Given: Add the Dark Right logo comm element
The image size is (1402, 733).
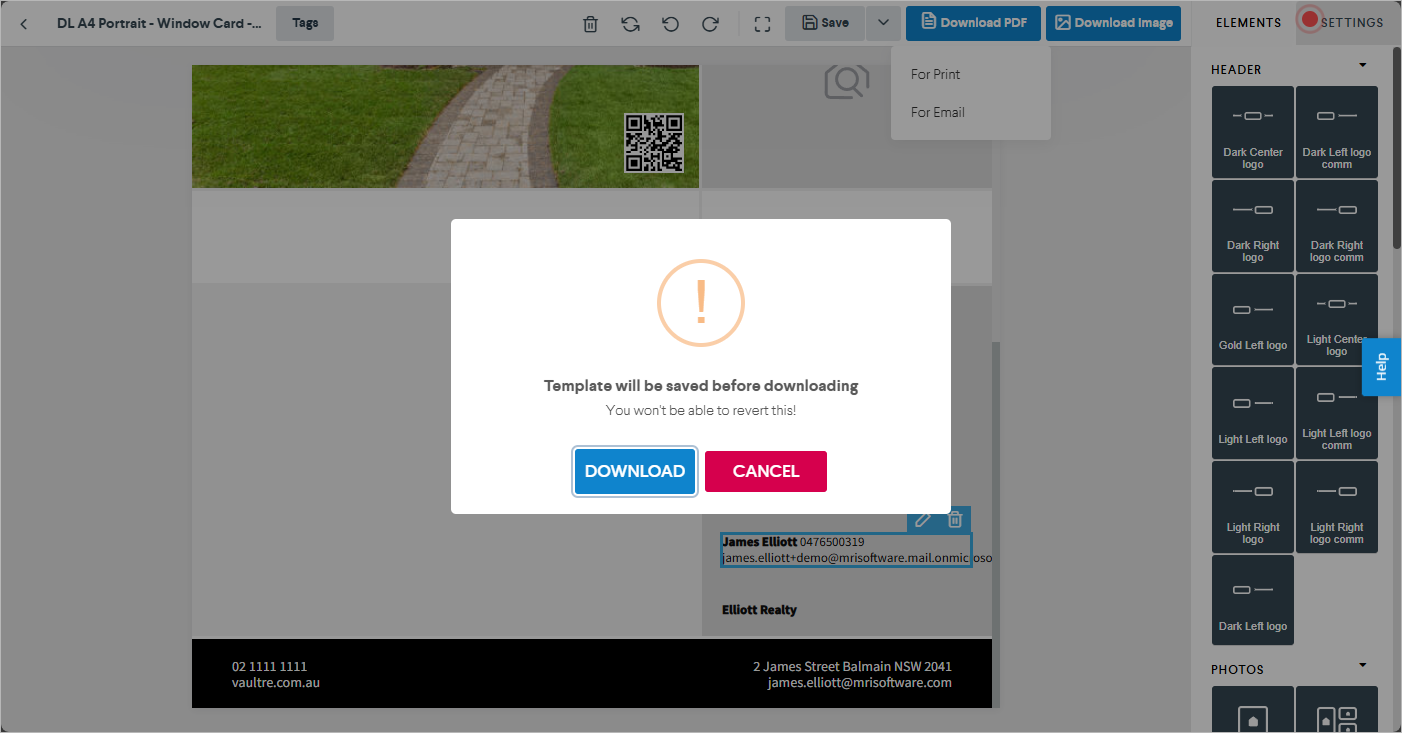Looking at the screenshot, I should (1337, 226).
